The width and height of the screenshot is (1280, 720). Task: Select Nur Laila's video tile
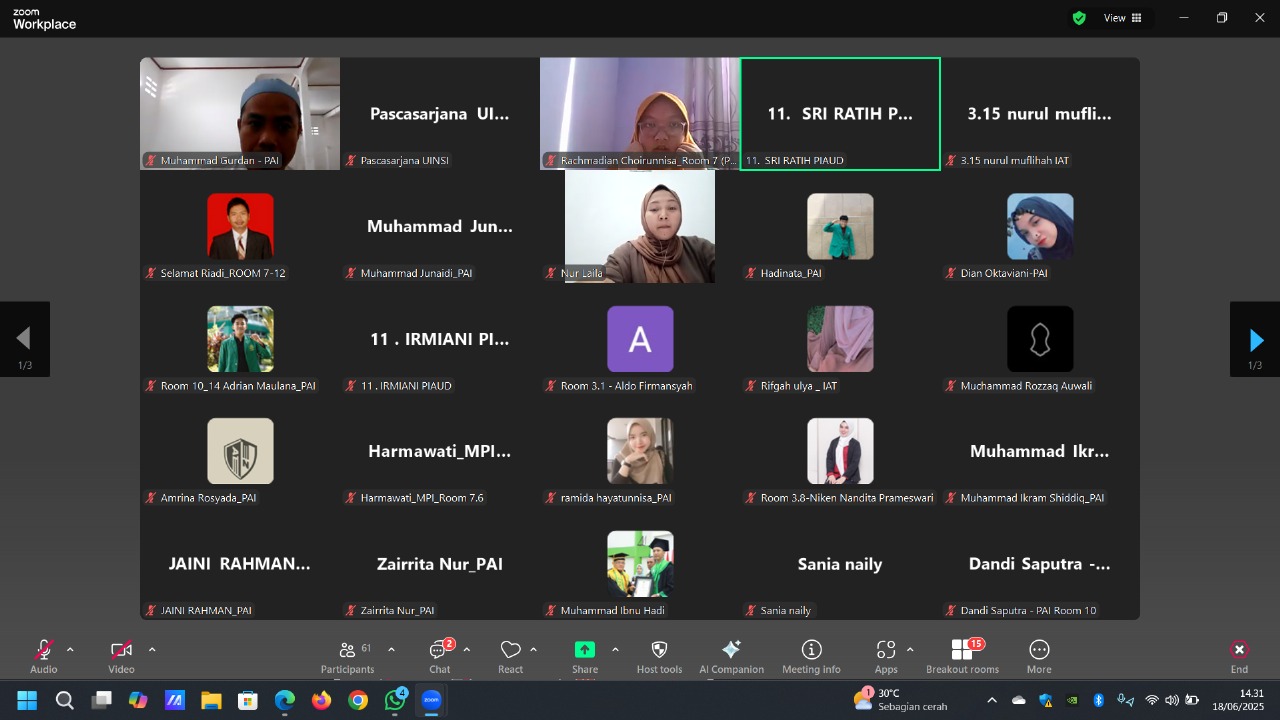(640, 227)
